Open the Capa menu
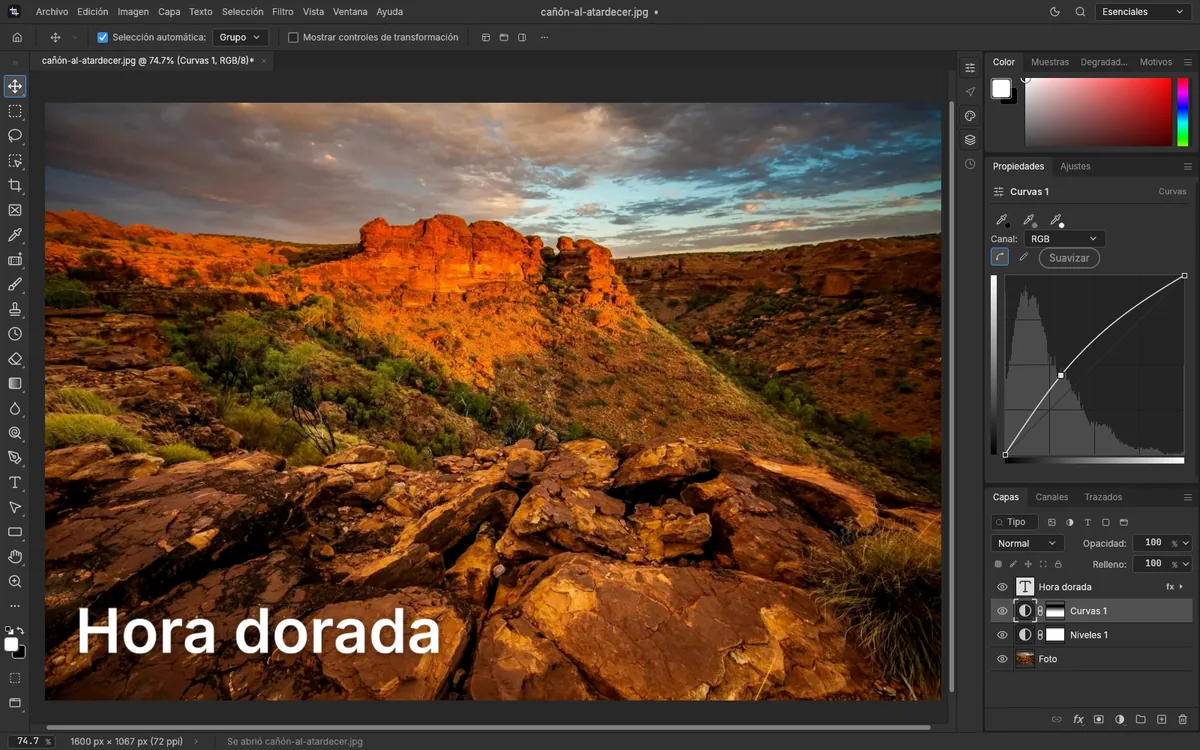 [169, 12]
